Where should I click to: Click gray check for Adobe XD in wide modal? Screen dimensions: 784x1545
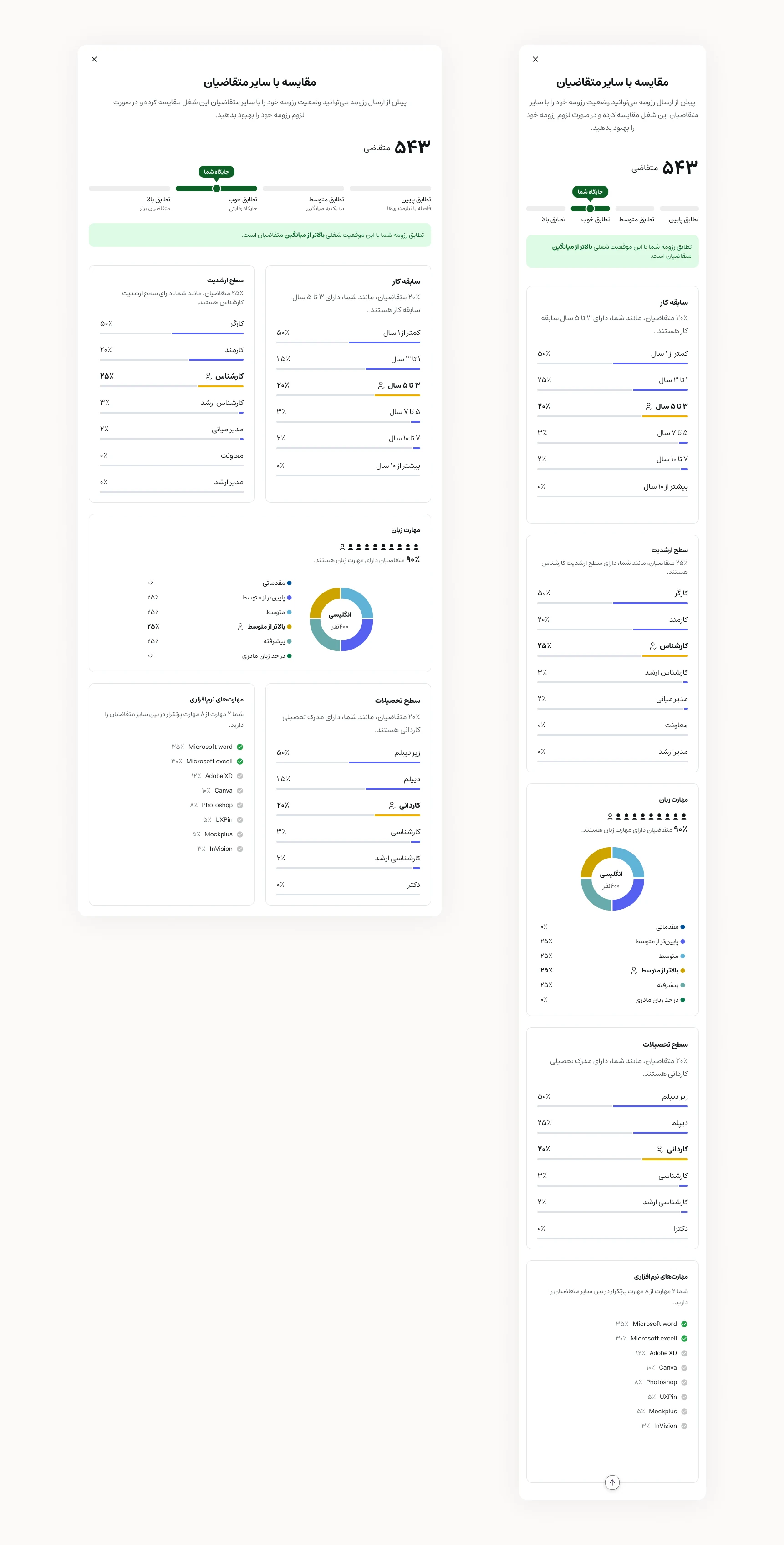[x=240, y=776]
